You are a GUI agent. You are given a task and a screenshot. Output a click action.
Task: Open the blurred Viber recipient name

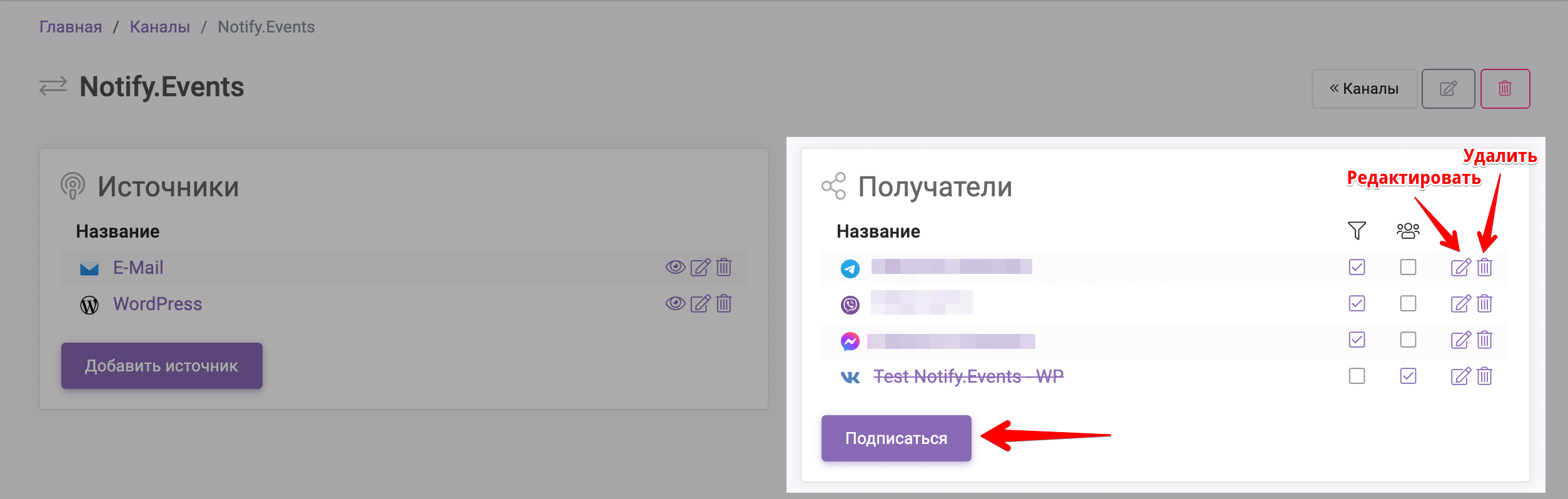tap(922, 303)
